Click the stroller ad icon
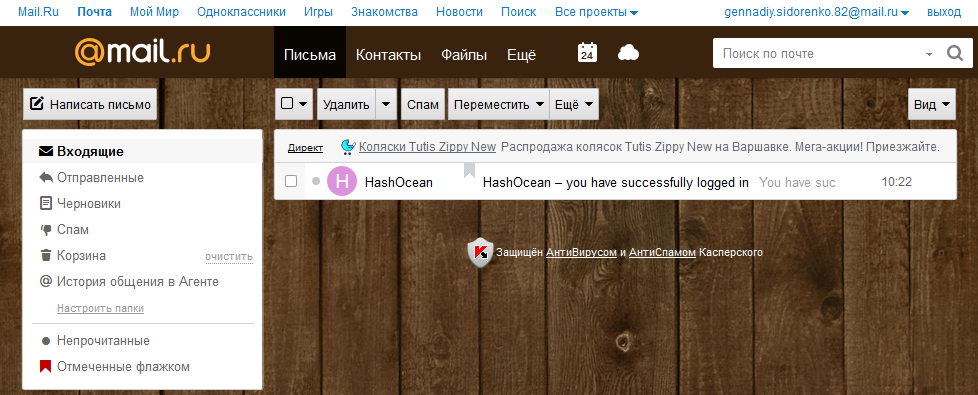This screenshot has height=395, width=978. click(x=348, y=147)
